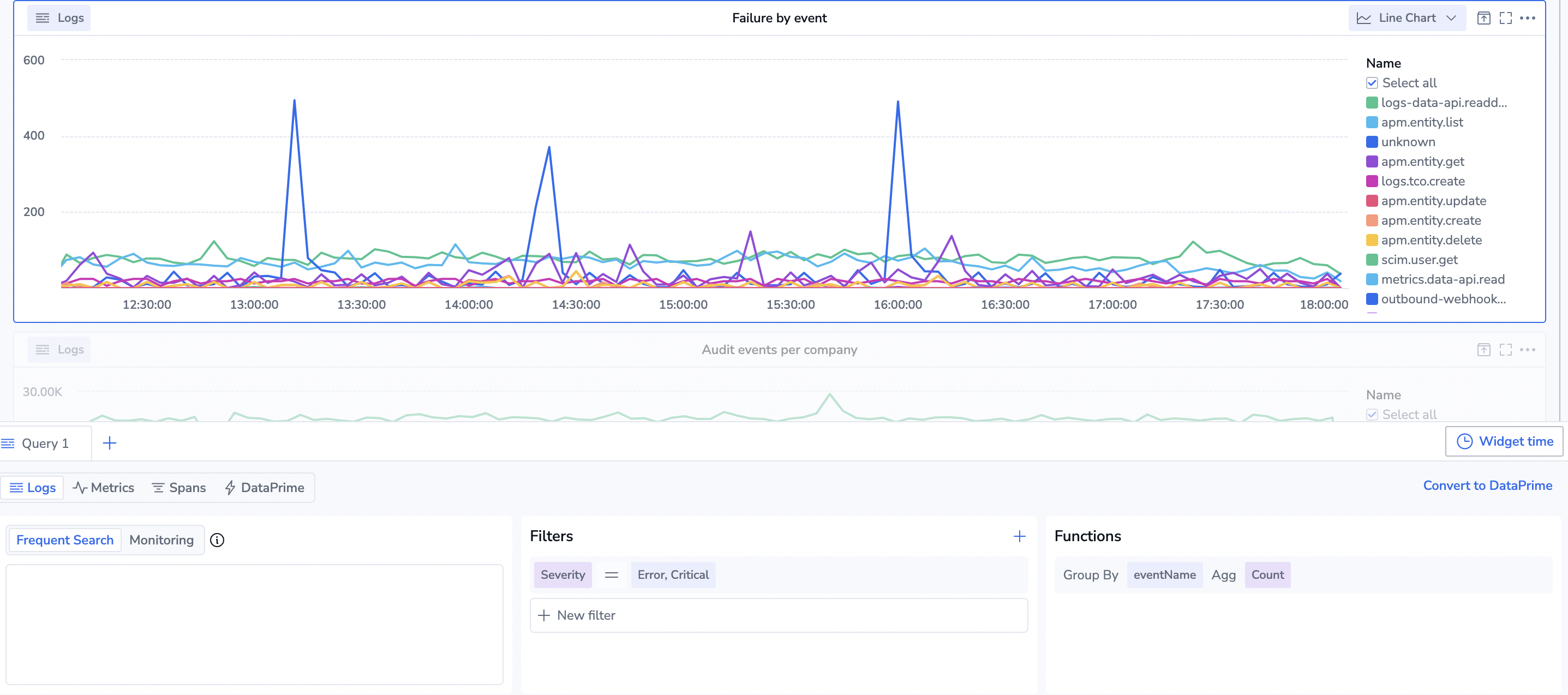Click the unknown series color swatch
Image resolution: width=1568 pixels, height=695 pixels.
(1372, 142)
